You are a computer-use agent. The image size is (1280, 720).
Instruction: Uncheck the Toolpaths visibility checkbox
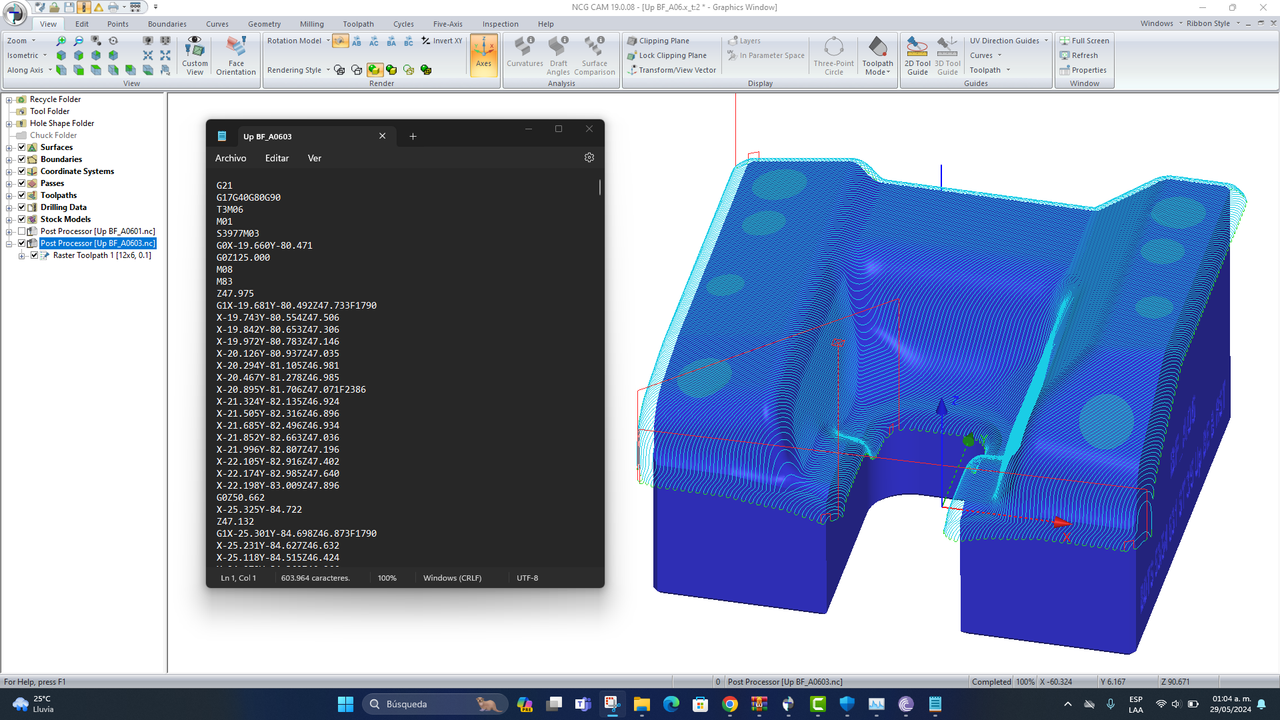coord(21,195)
